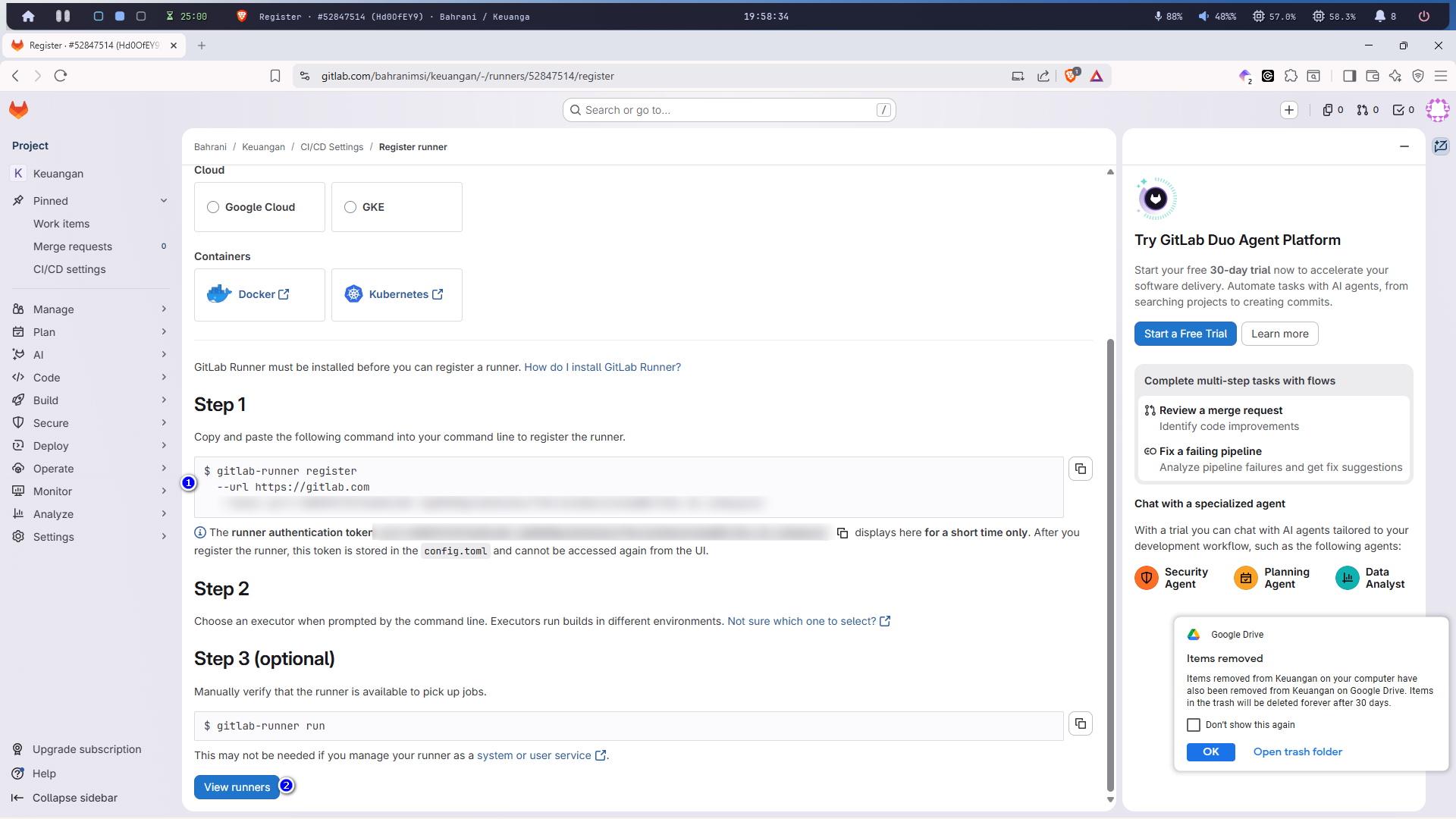The image size is (1456, 819).
Task: Expand the Secure menu
Action: [x=91, y=423]
